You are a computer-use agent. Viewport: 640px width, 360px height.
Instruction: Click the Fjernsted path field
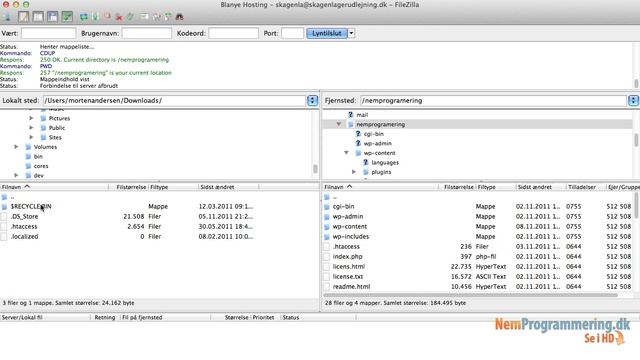pyautogui.click(x=493, y=100)
